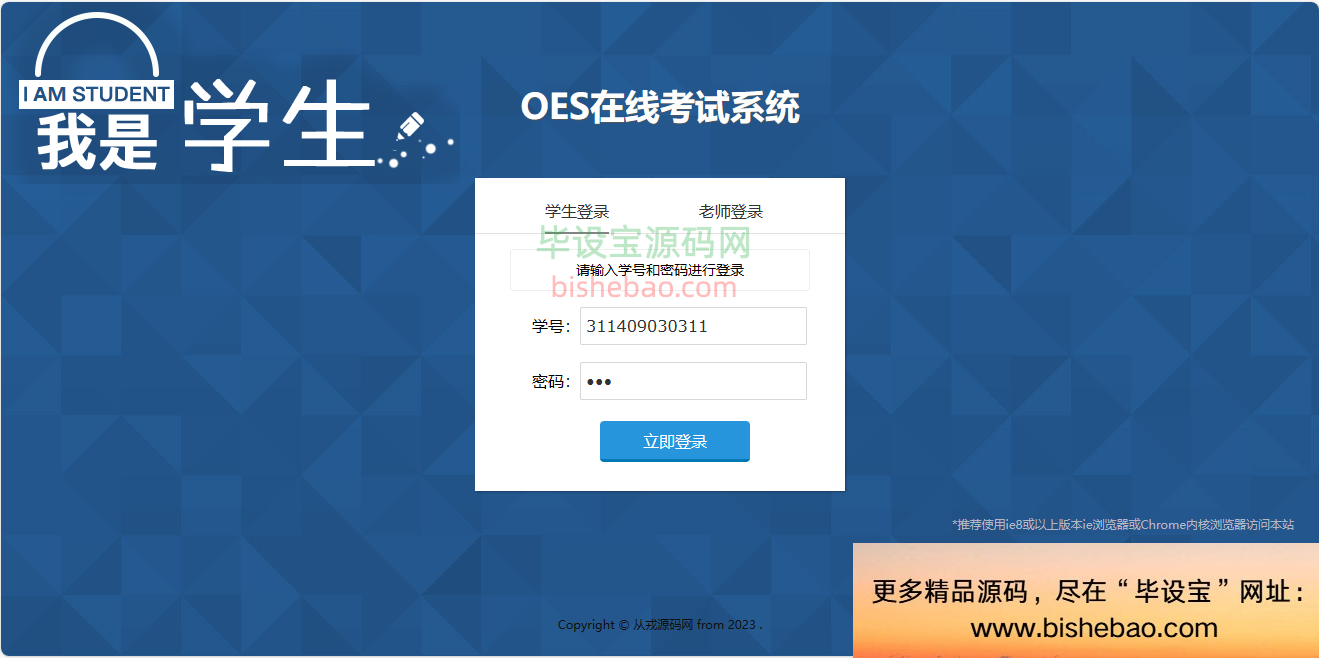Focus the 密码 password field
The height and width of the screenshot is (658, 1319).
pyautogui.click(x=693, y=381)
